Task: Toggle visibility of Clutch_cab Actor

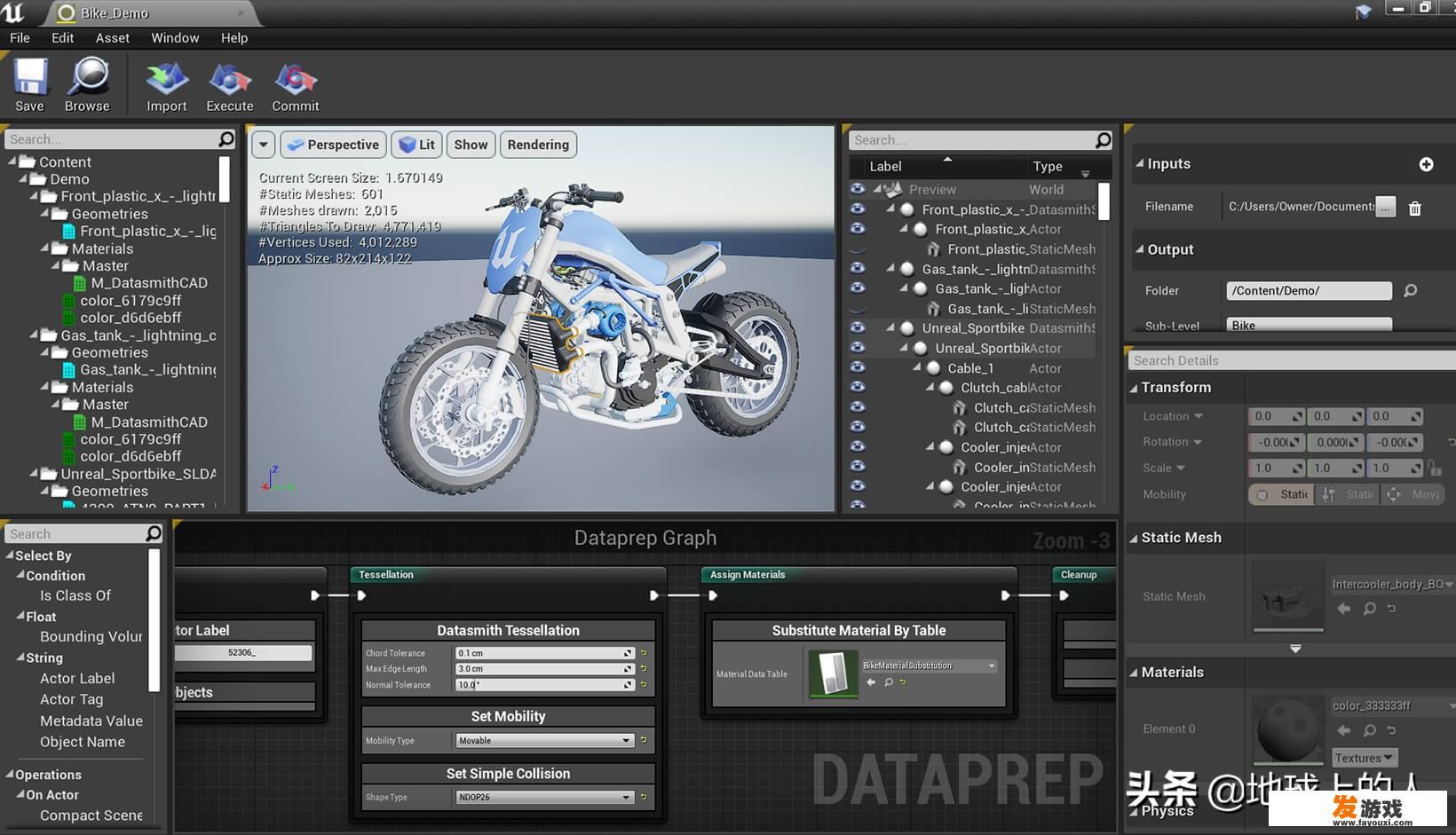Action: pyautogui.click(x=857, y=388)
